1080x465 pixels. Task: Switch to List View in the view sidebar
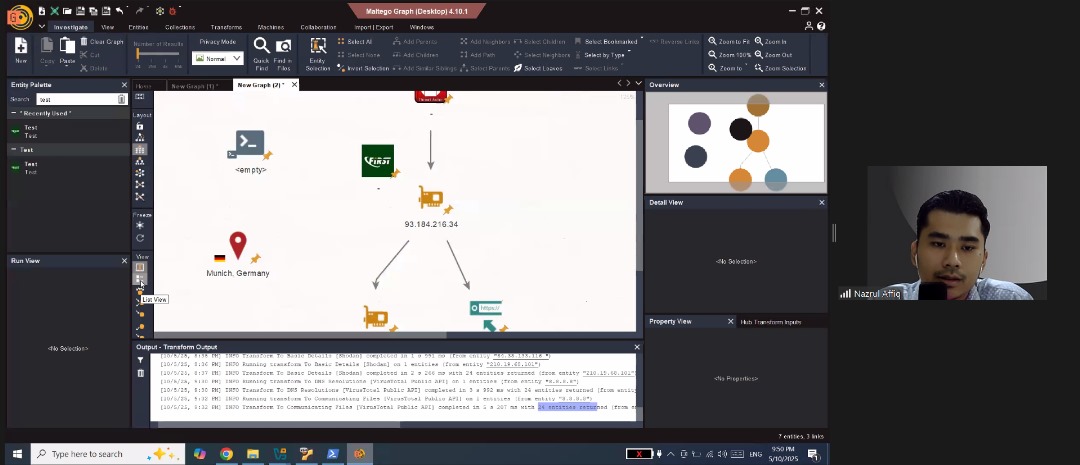tap(140, 280)
